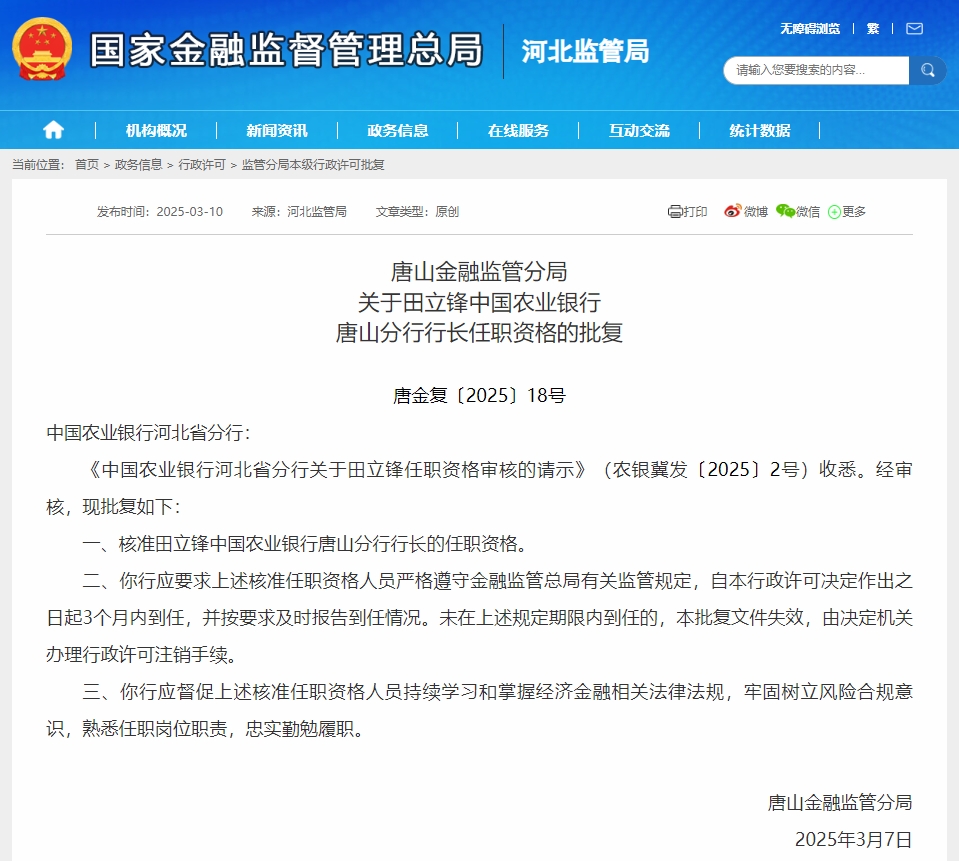Share via the Weibo icon
The width and height of the screenshot is (959, 861).
click(x=732, y=211)
